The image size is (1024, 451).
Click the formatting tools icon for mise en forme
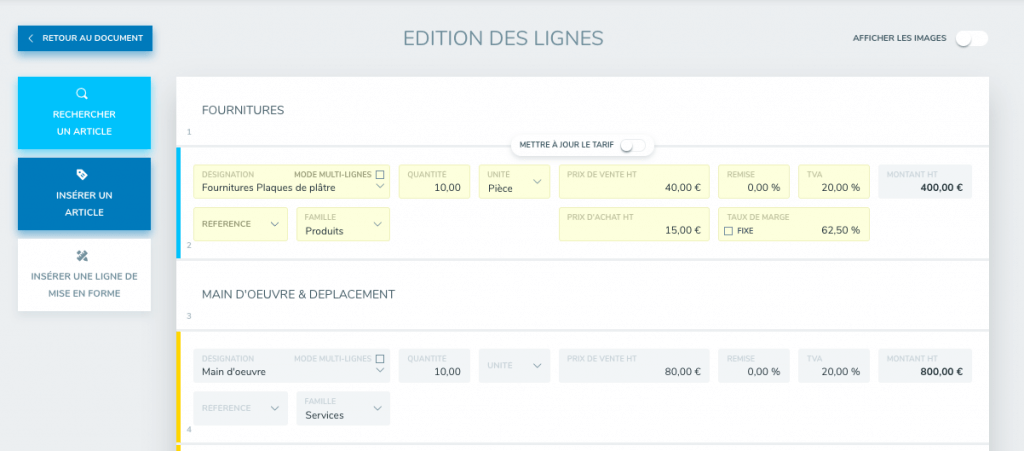click(x=83, y=255)
